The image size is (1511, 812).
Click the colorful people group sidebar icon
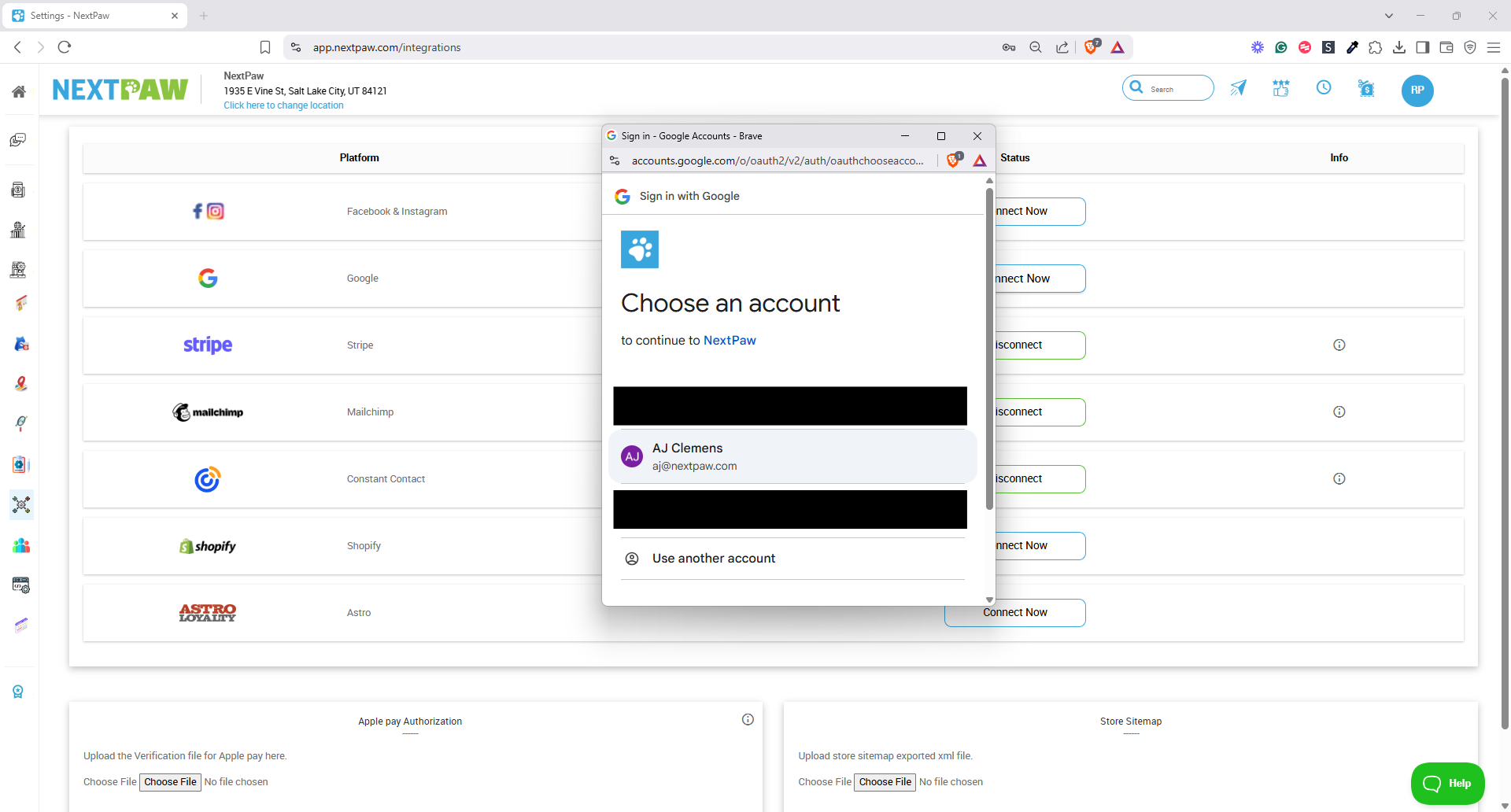pos(21,545)
